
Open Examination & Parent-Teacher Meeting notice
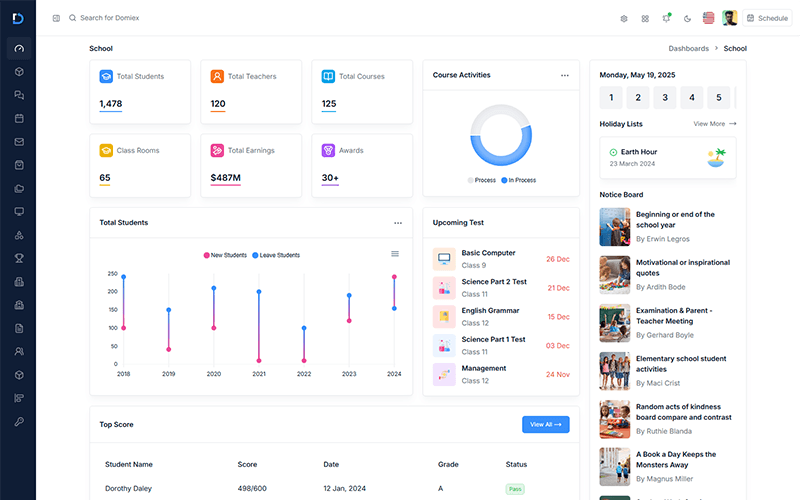coord(668,323)
